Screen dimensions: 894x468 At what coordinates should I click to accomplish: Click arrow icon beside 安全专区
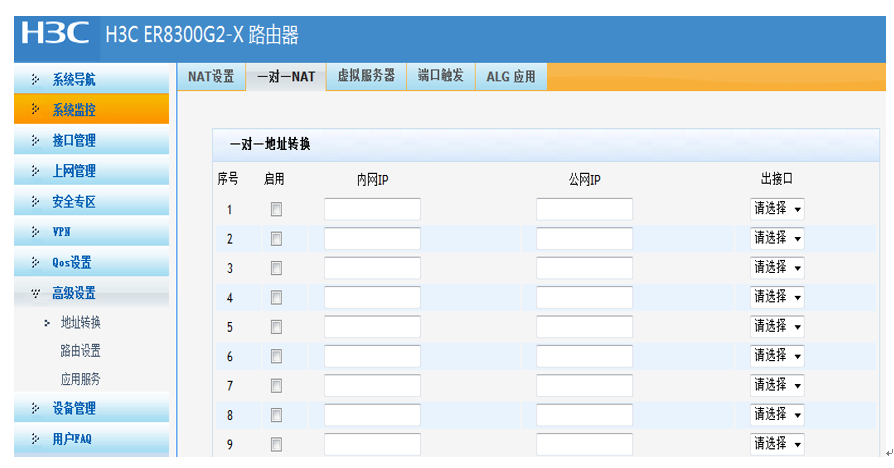(36, 202)
